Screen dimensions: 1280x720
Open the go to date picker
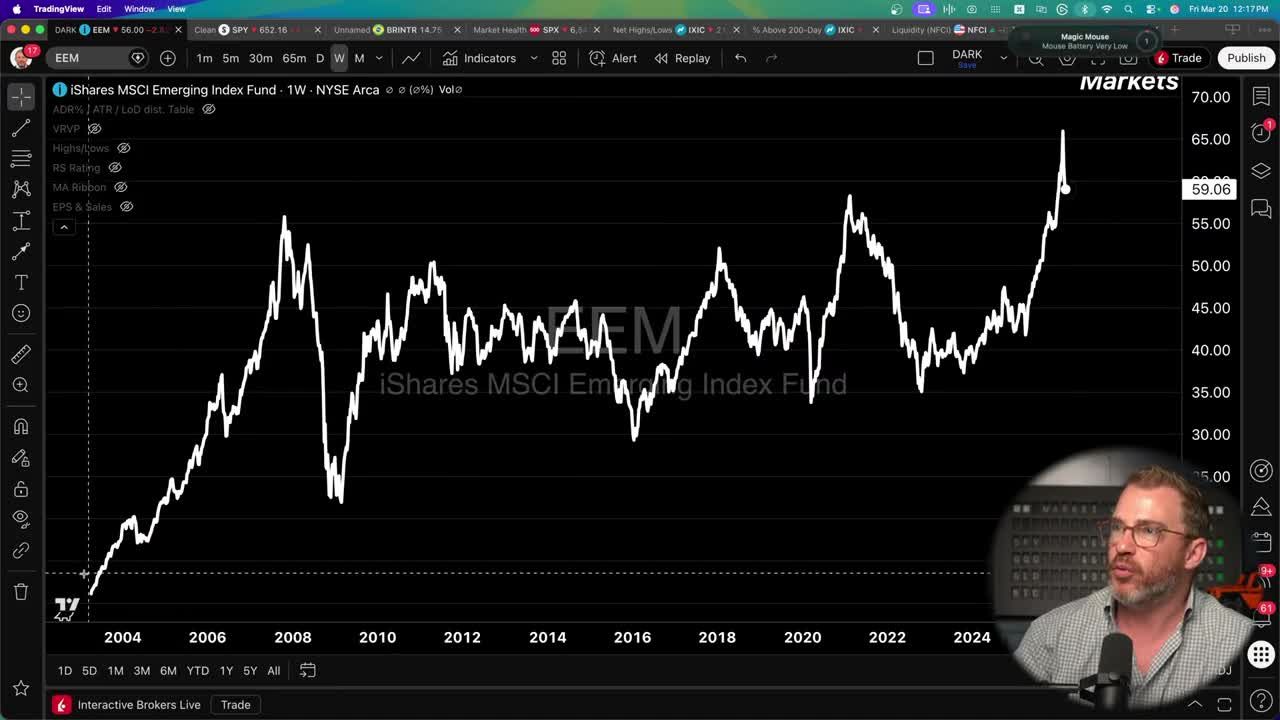[308, 671]
